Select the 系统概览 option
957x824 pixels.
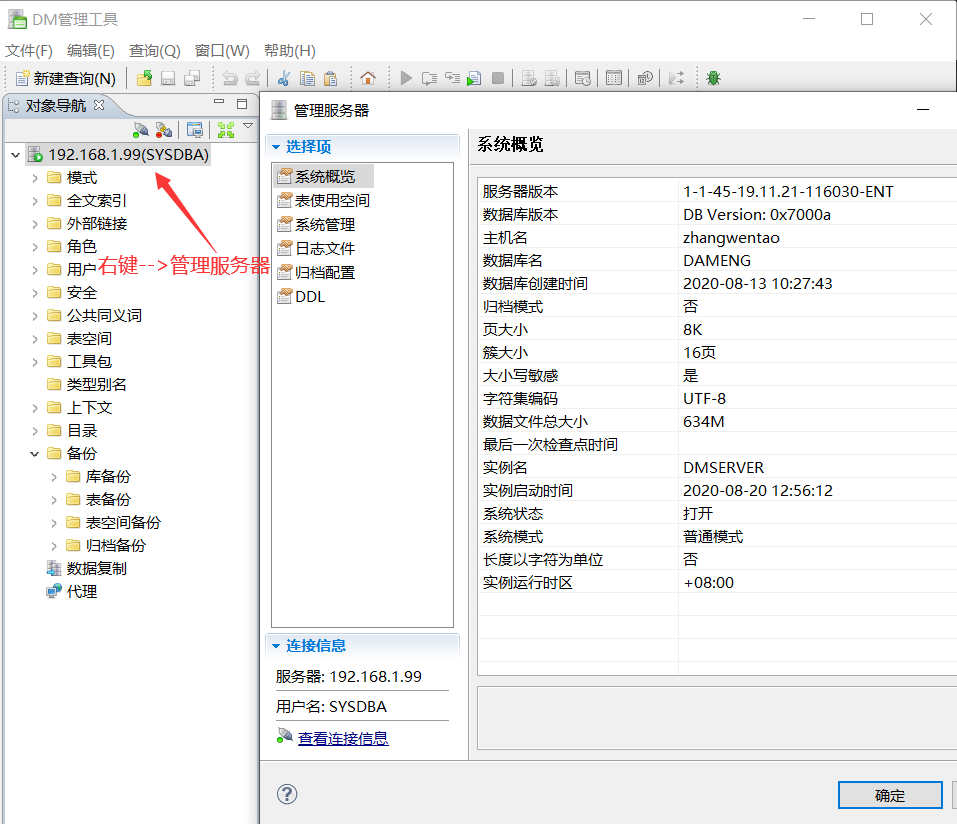point(325,177)
